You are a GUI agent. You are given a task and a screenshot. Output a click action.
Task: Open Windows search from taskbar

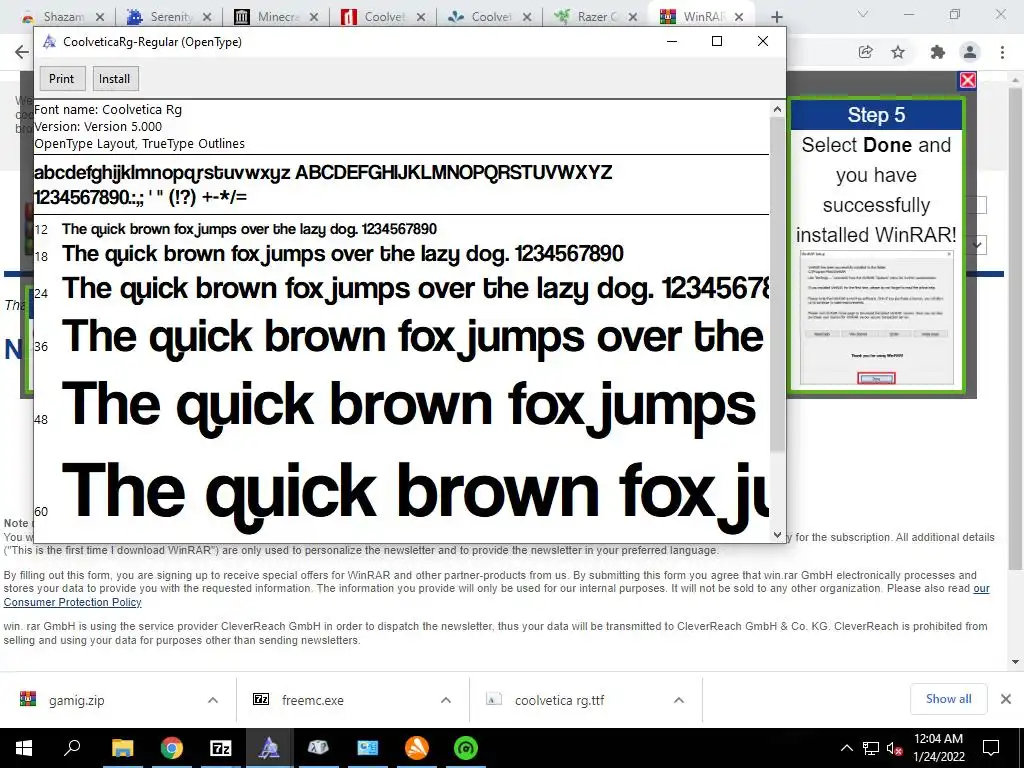tap(72, 748)
